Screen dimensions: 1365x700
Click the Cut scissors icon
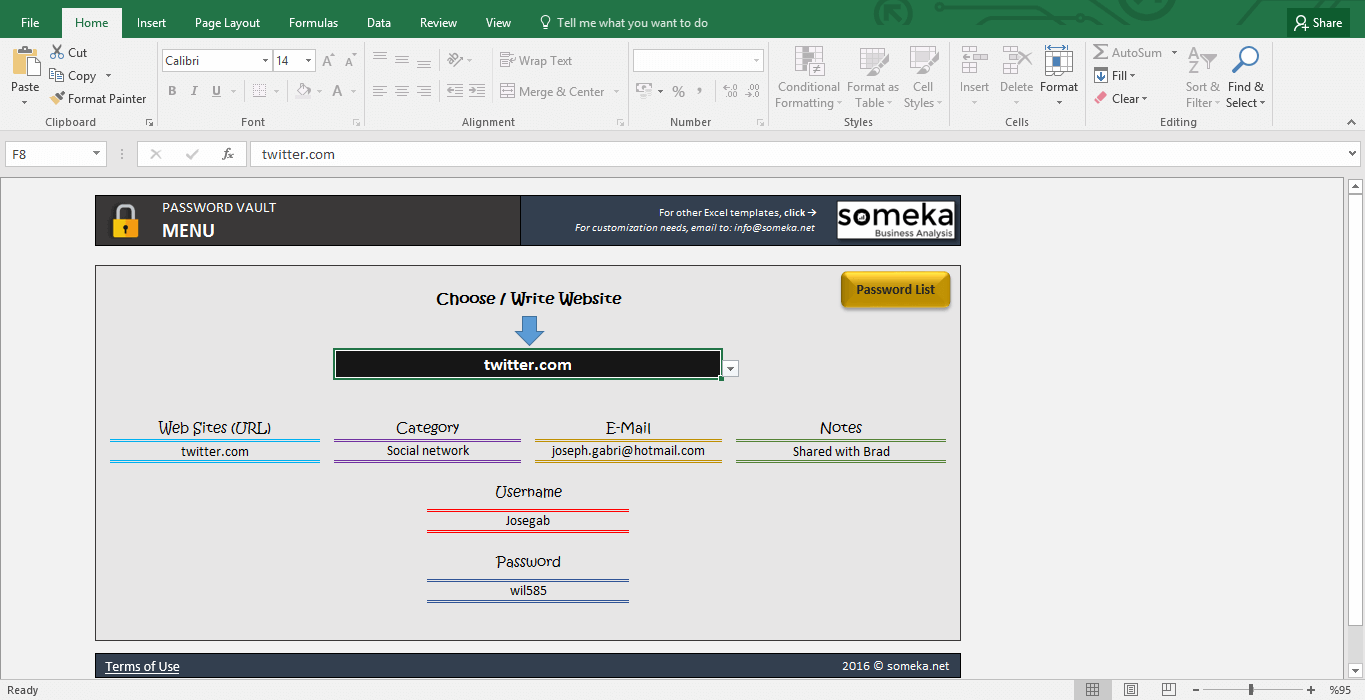coord(57,53)
